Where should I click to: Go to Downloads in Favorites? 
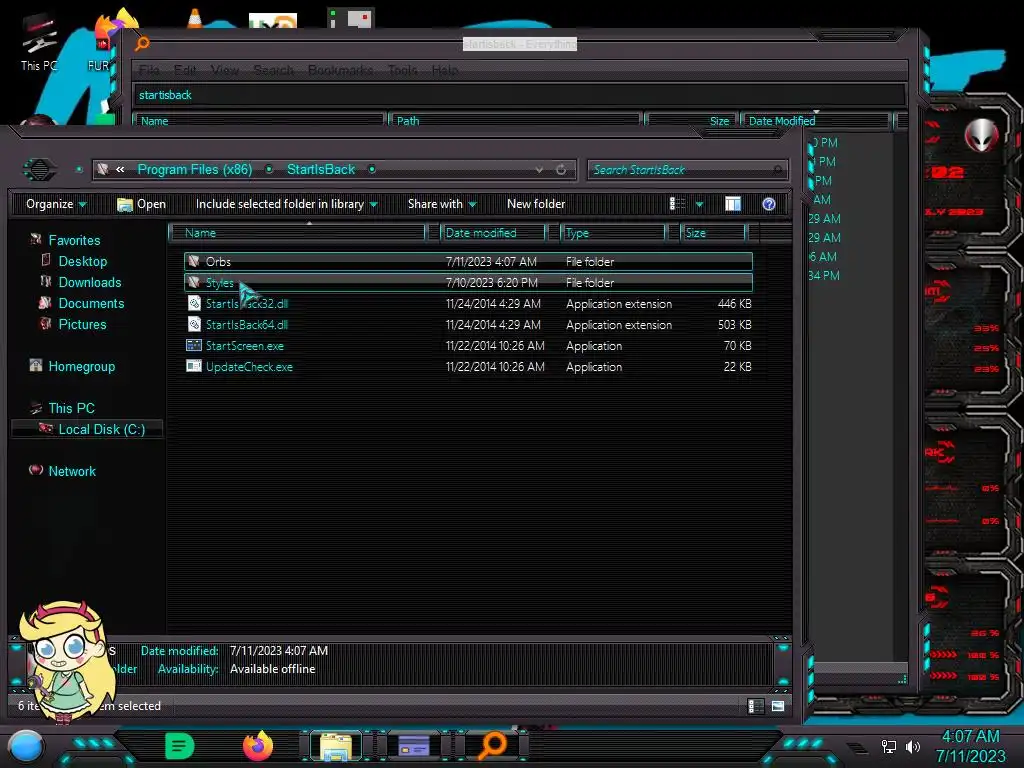(90, 282)
